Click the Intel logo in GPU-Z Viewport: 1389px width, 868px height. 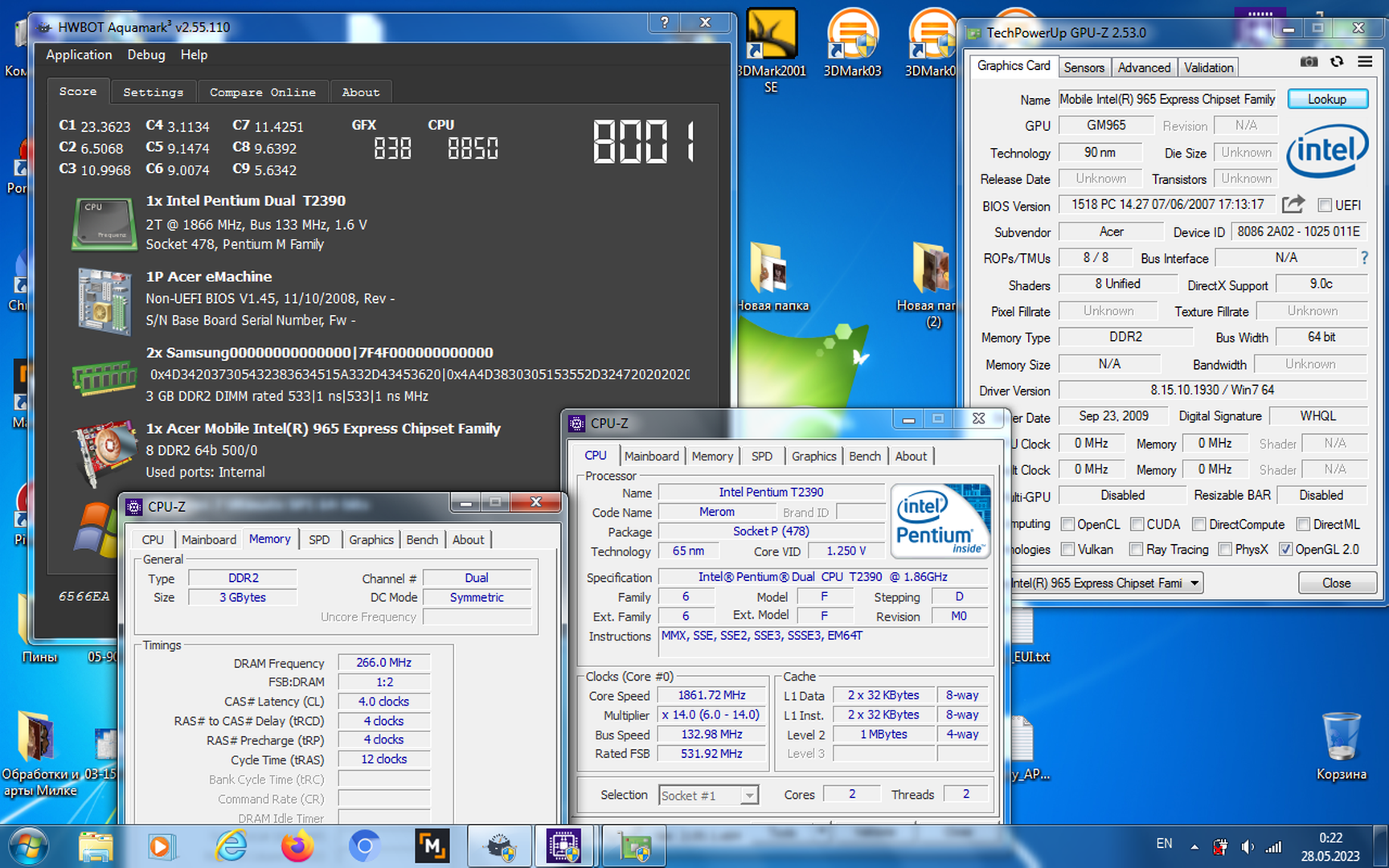[1327, 150]
